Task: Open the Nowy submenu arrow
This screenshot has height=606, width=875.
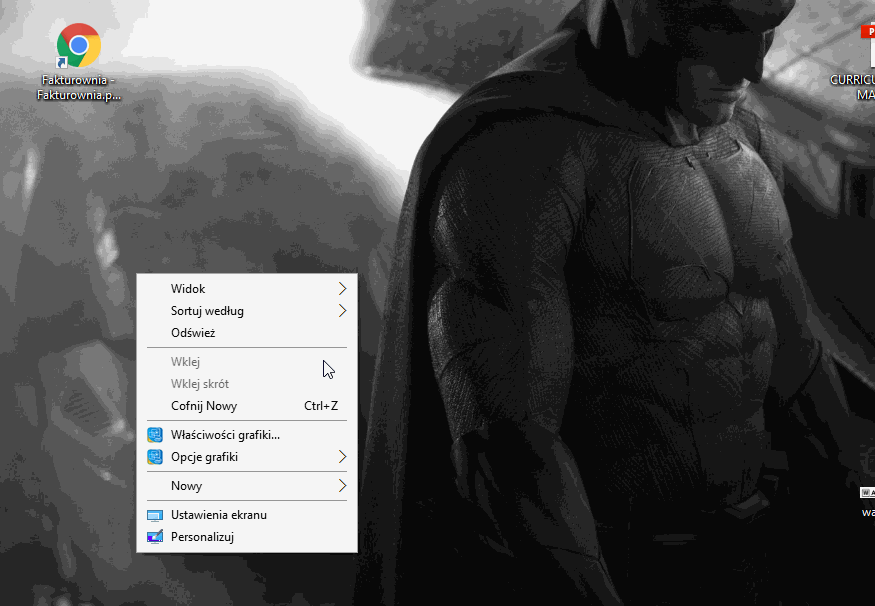Action: pyautogui.click(x=342, y=485)
